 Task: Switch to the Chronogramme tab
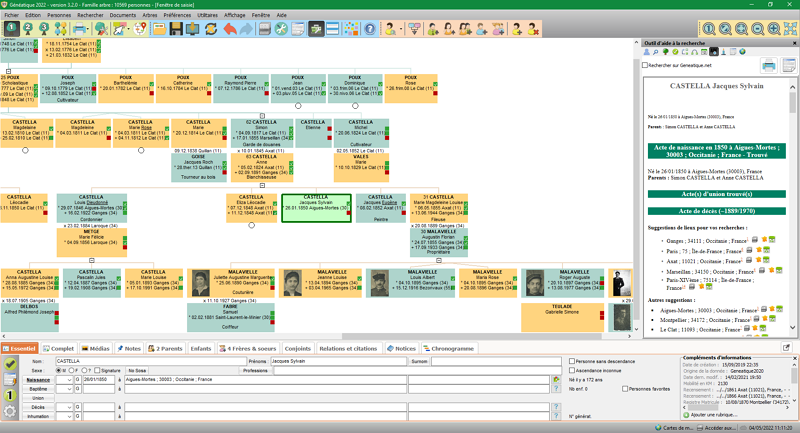click(x=448, y=348)
